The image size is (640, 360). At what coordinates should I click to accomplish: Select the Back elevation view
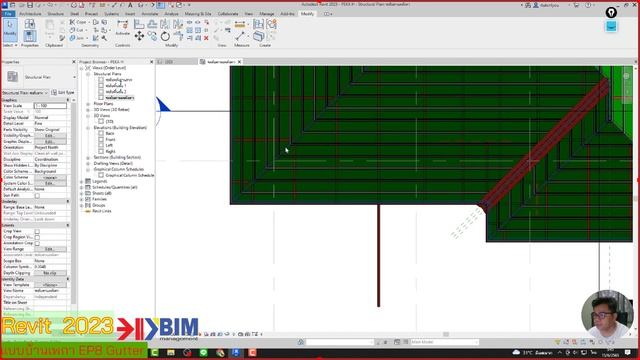[x=110, y=133]
